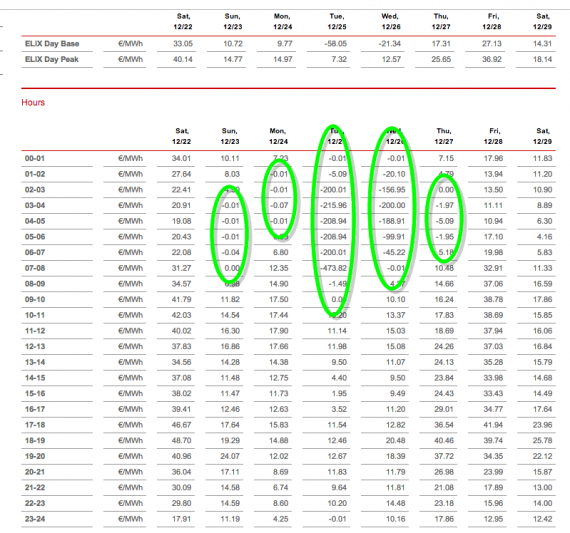Click the Sat 12/22 hours column header
570x533 pixels.
click(182, 136)
